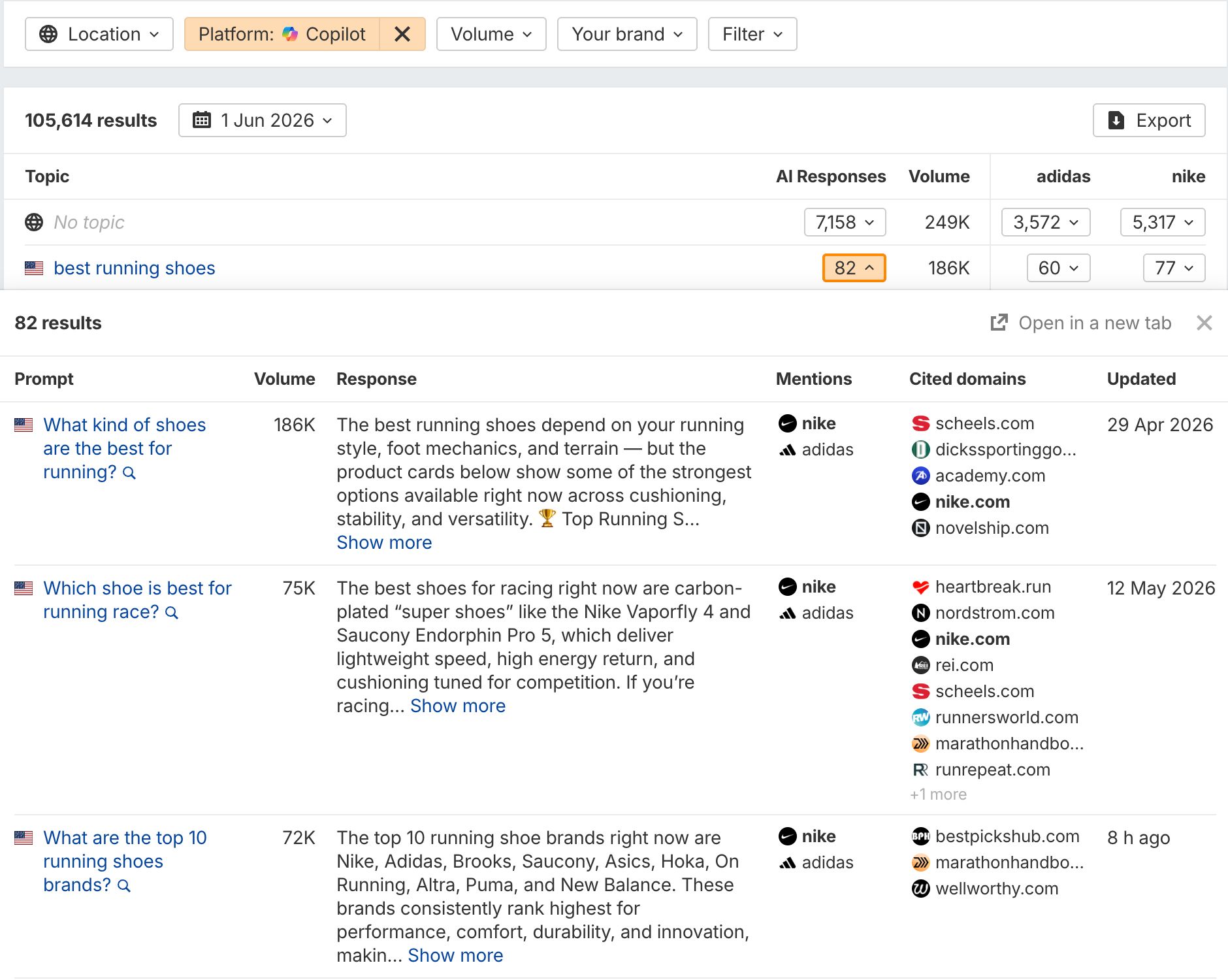1228x980 pixels.
Task: Click the AI Responses column header
Action: tap(831, 176)
